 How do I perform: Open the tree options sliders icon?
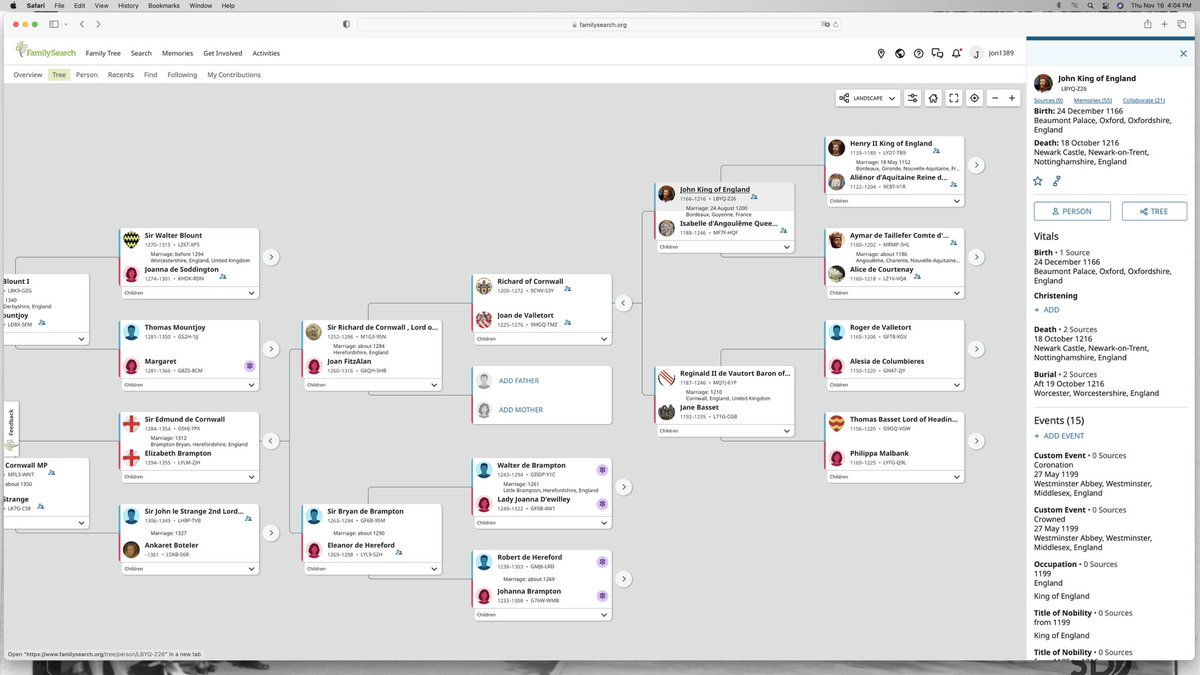(913, 98)
